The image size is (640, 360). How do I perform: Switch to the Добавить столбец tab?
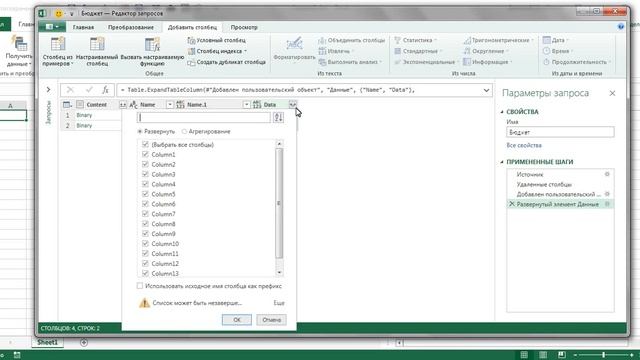pos(192,27)
